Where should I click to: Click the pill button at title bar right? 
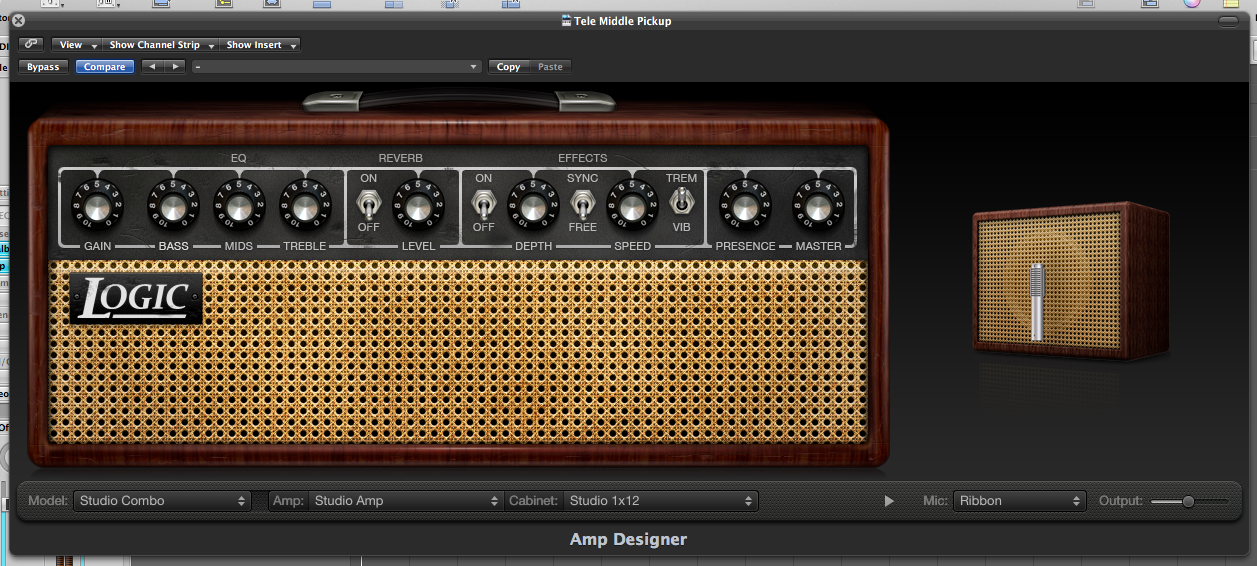point(1228,20)
